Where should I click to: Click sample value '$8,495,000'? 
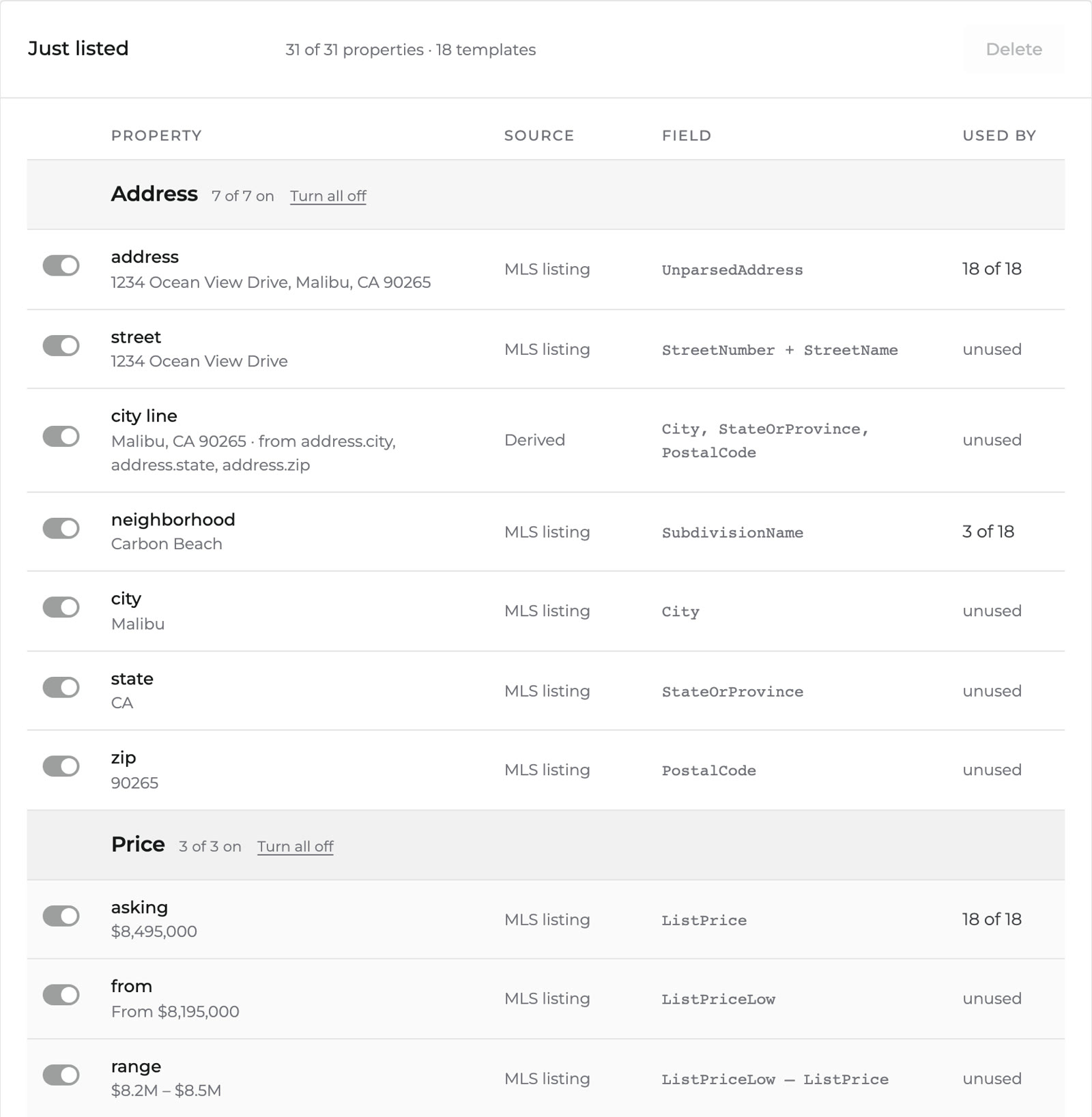[154, 931]
